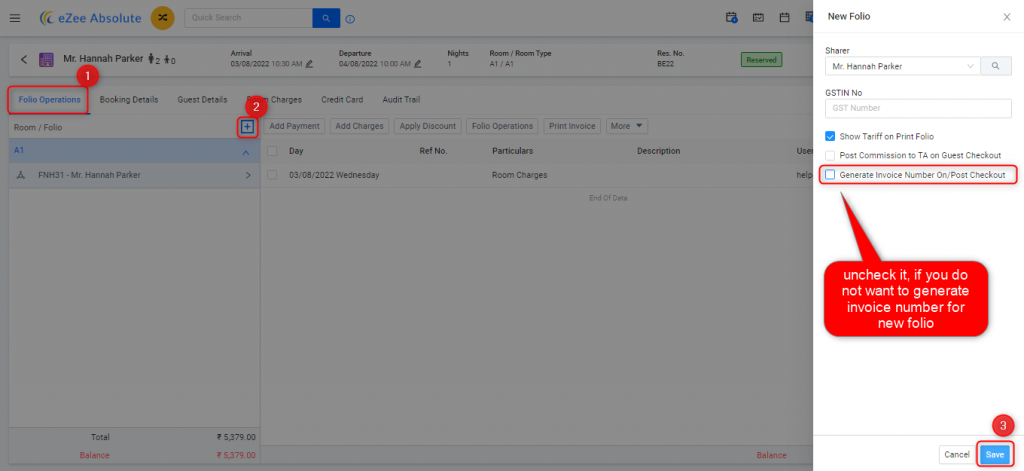This screenshot has height=471, width=1024.
Task: Search sharer using magnifier button
Action: 995,66
